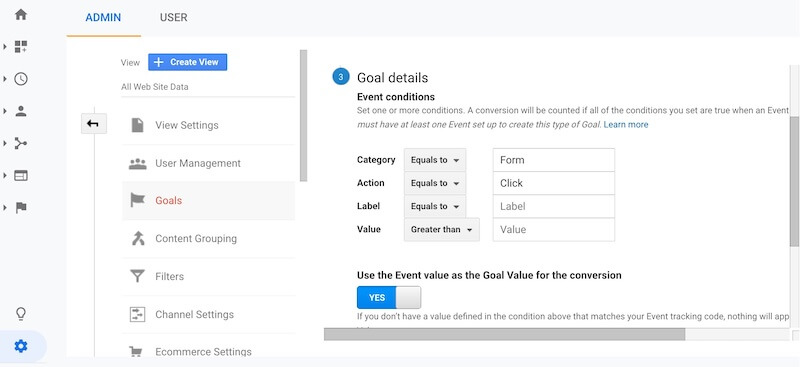Click the Goals flag icon
800x367 pixels.
(x=137, y=200)
